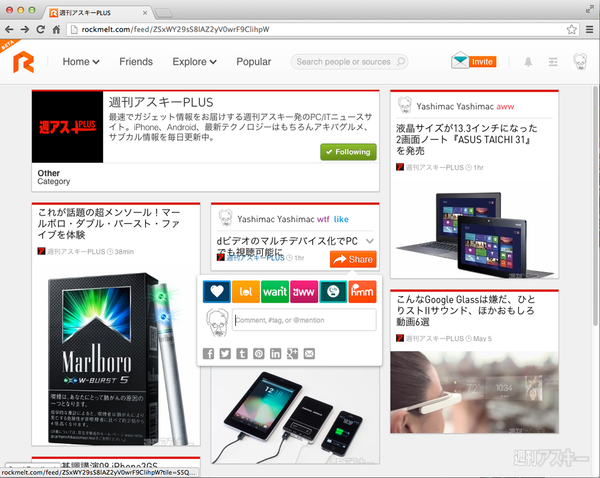Open the 週アスPLUS source logo
The image size is (600, 478).
pyautogui.click(x=67, y=127)
